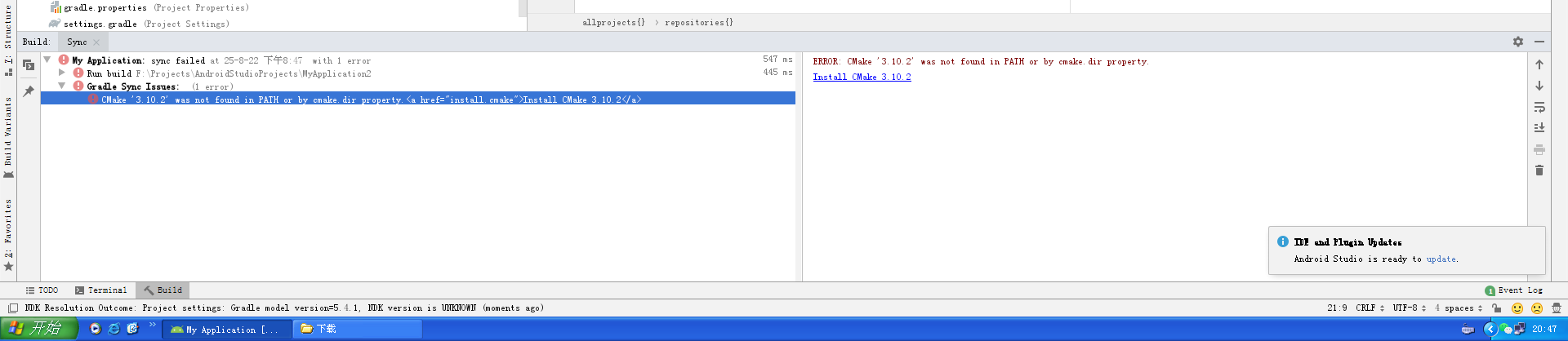Close the Sync tab with its x
Image resolution: width=1568 pixels, height=341 pixels.
(96, 42)
